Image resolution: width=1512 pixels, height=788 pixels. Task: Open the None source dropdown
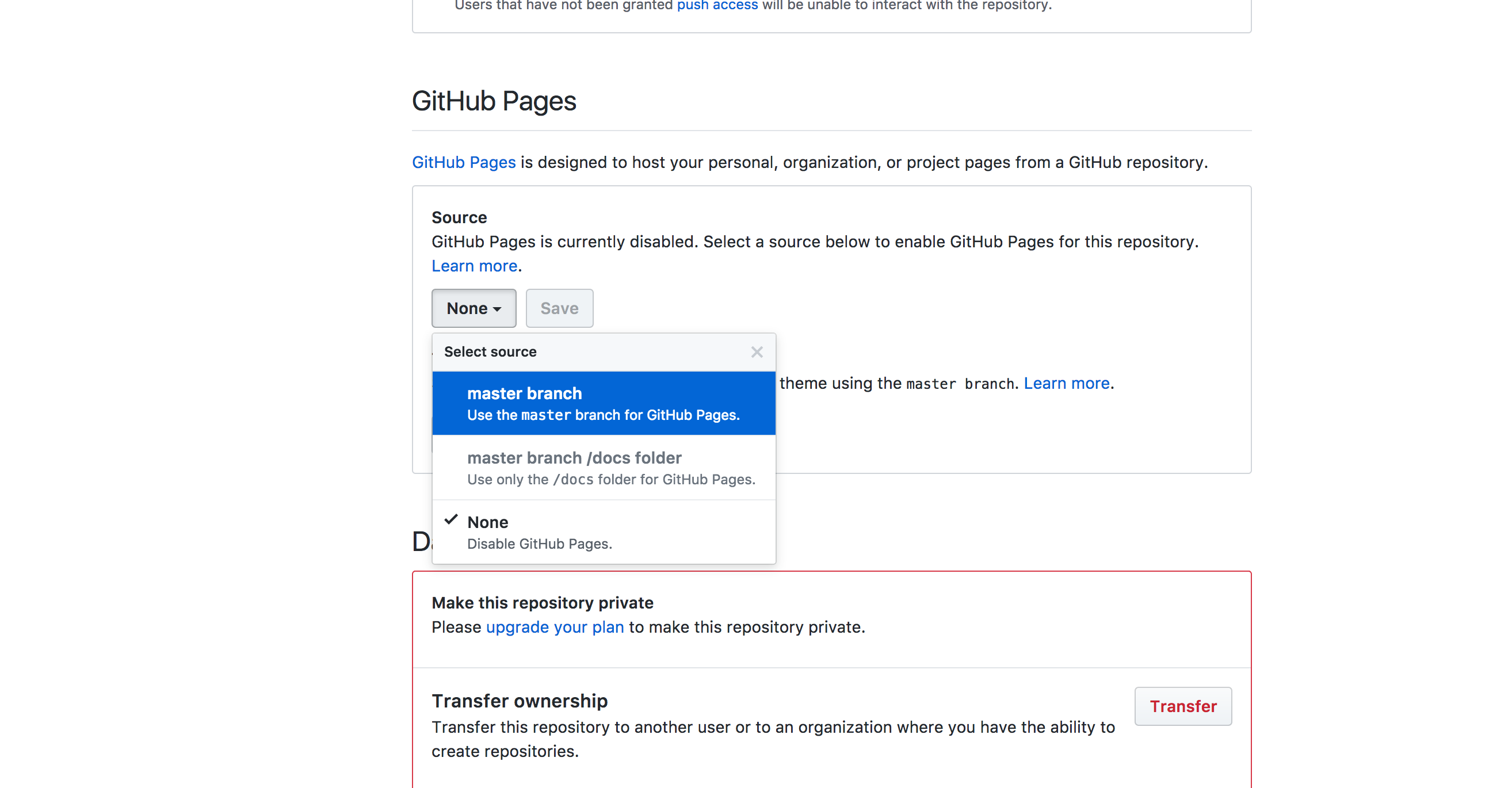(474, 308)
